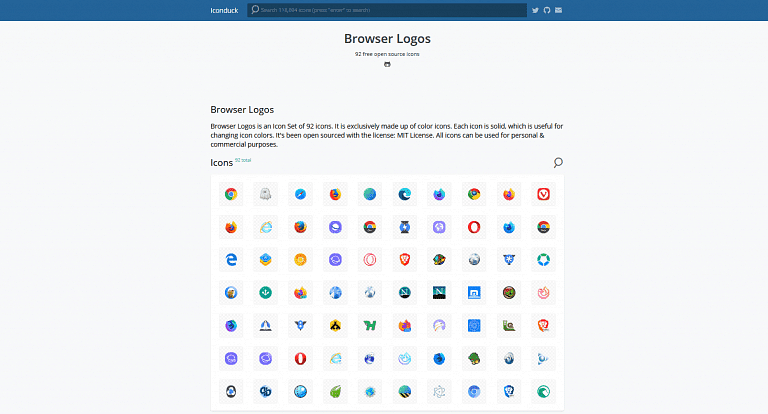Screen dimensions: 768x414
Task: Click the small icon below the free-icons subtitle
Action: (x=387, y=64)
